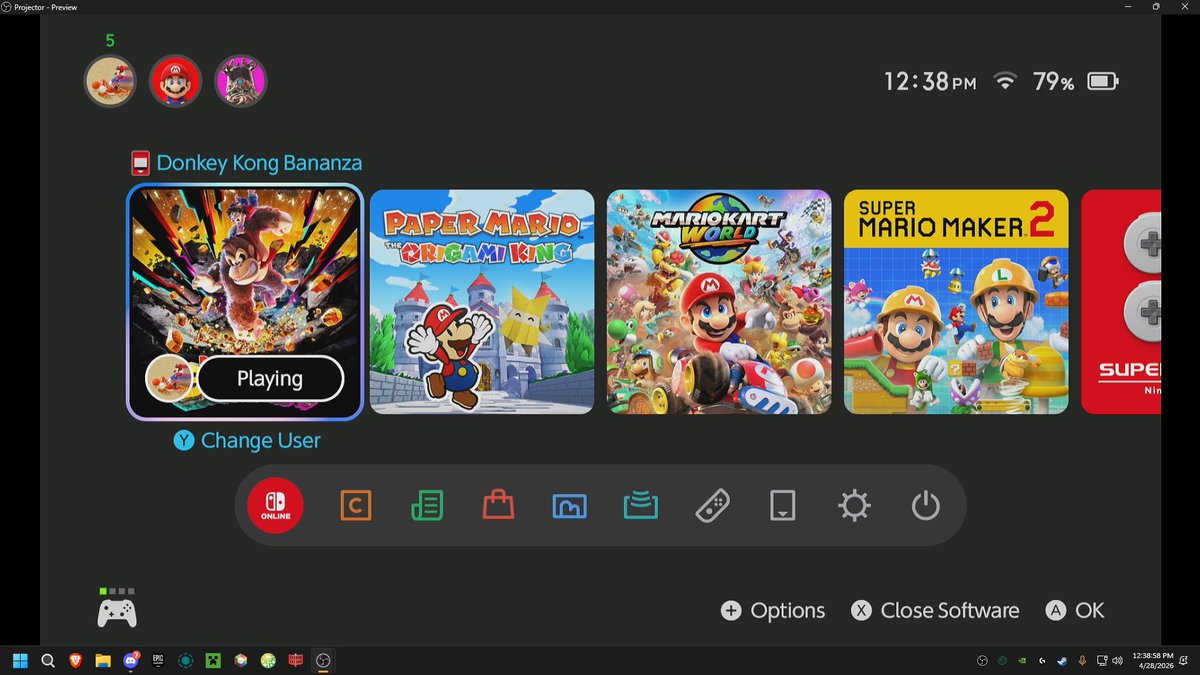
Task: Open the blue Album icon
Action: [x=569, y=506]
